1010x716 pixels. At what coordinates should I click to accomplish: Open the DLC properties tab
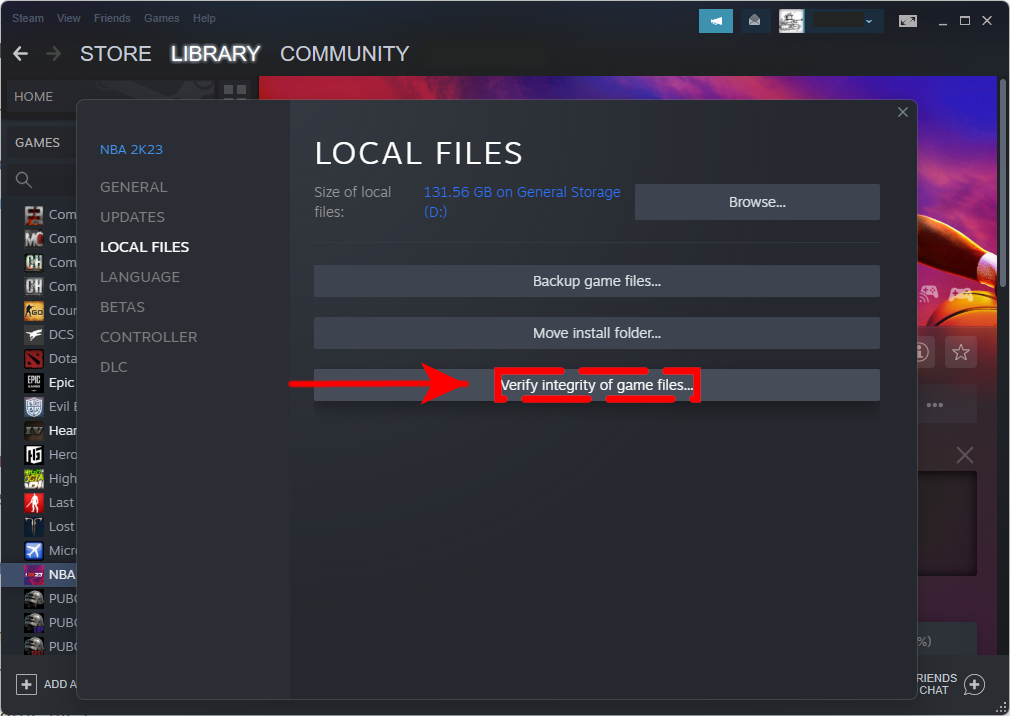pyautogui.click(x=113, y=367)
